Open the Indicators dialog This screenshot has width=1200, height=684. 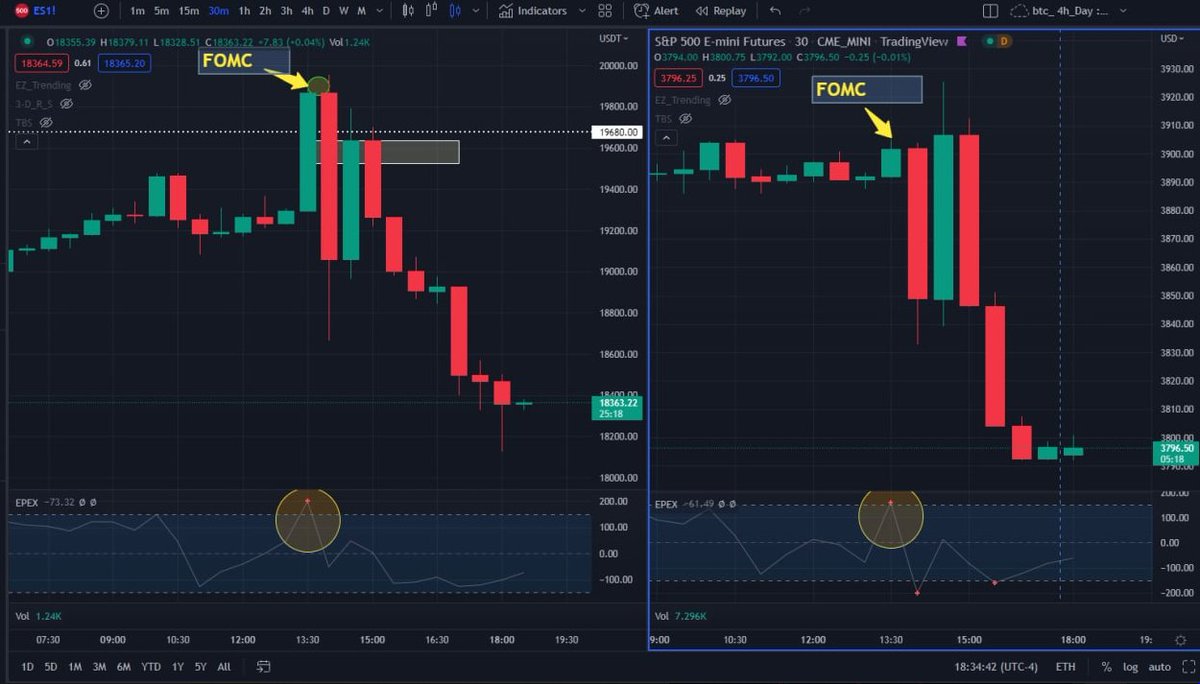(532, 11)
